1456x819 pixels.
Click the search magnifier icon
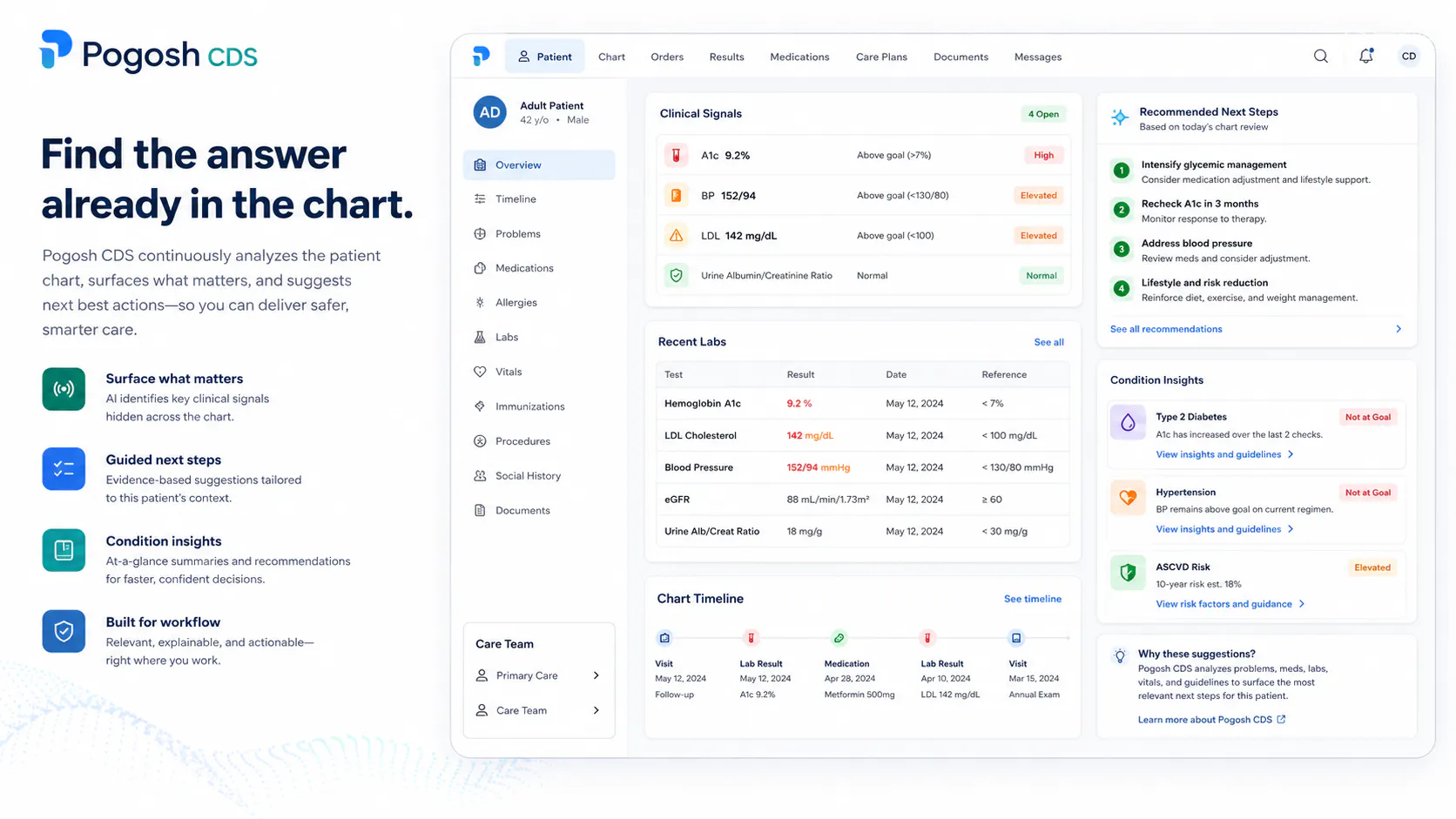click(x=1321, y=57)
